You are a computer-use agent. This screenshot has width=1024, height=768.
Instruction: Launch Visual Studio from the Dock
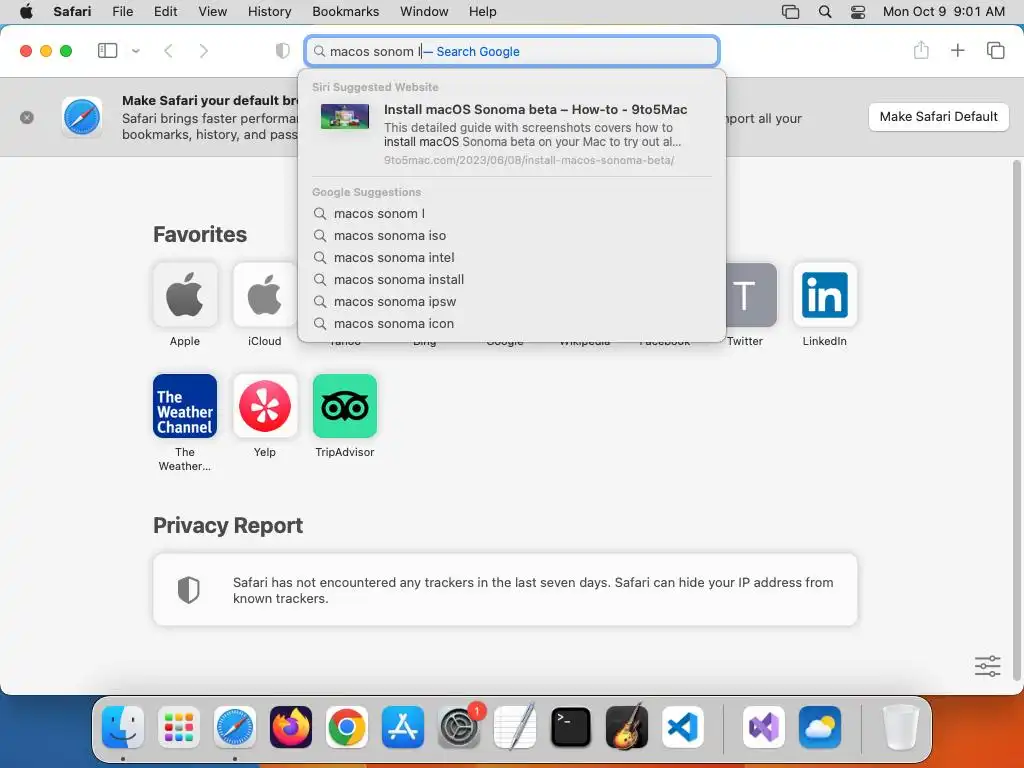click(x=764, y=727)
